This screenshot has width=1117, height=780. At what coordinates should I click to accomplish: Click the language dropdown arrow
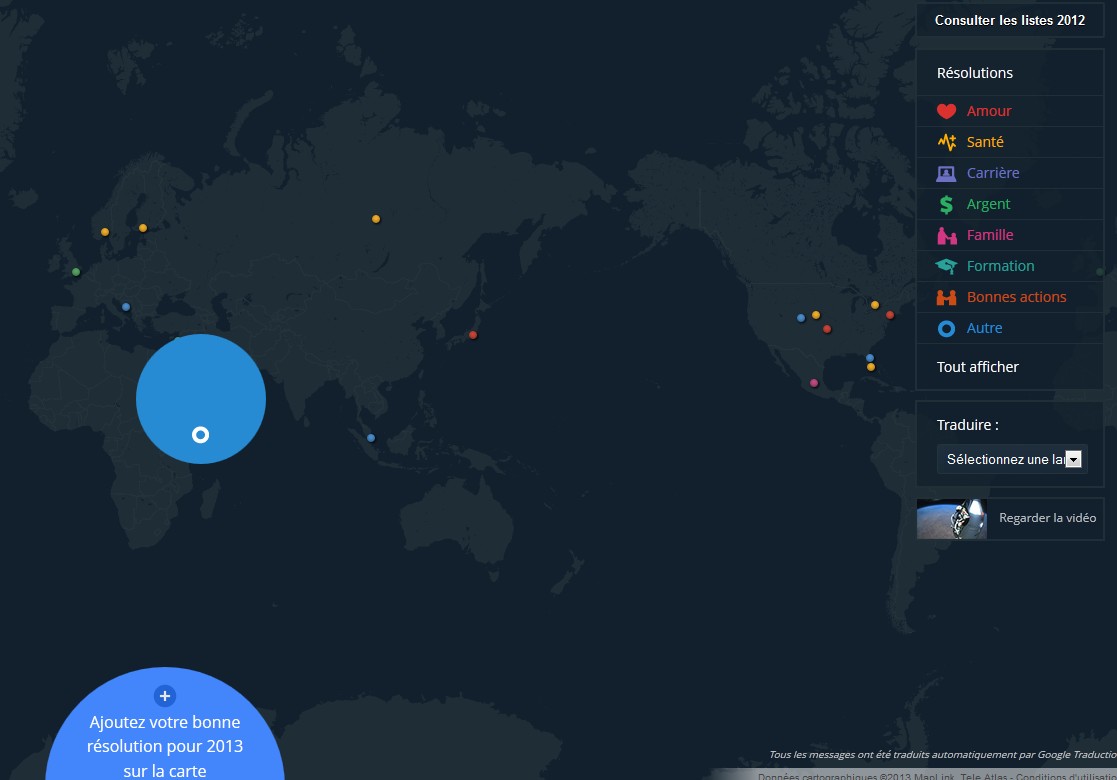tap(1073, 459)
